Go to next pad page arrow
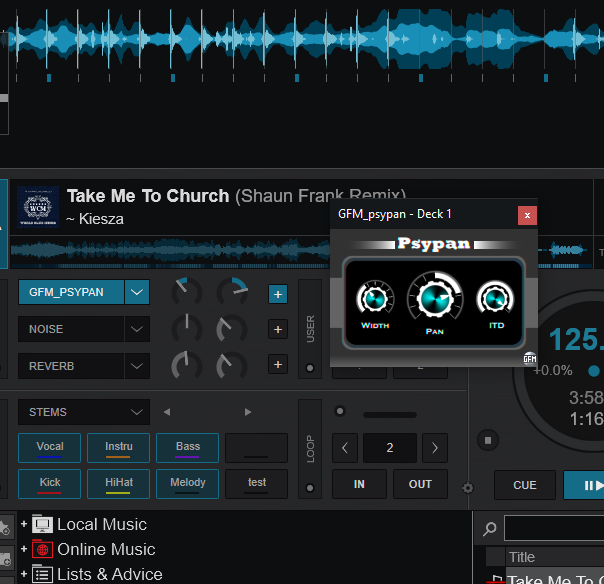604x584 pixels. (248, 412)
